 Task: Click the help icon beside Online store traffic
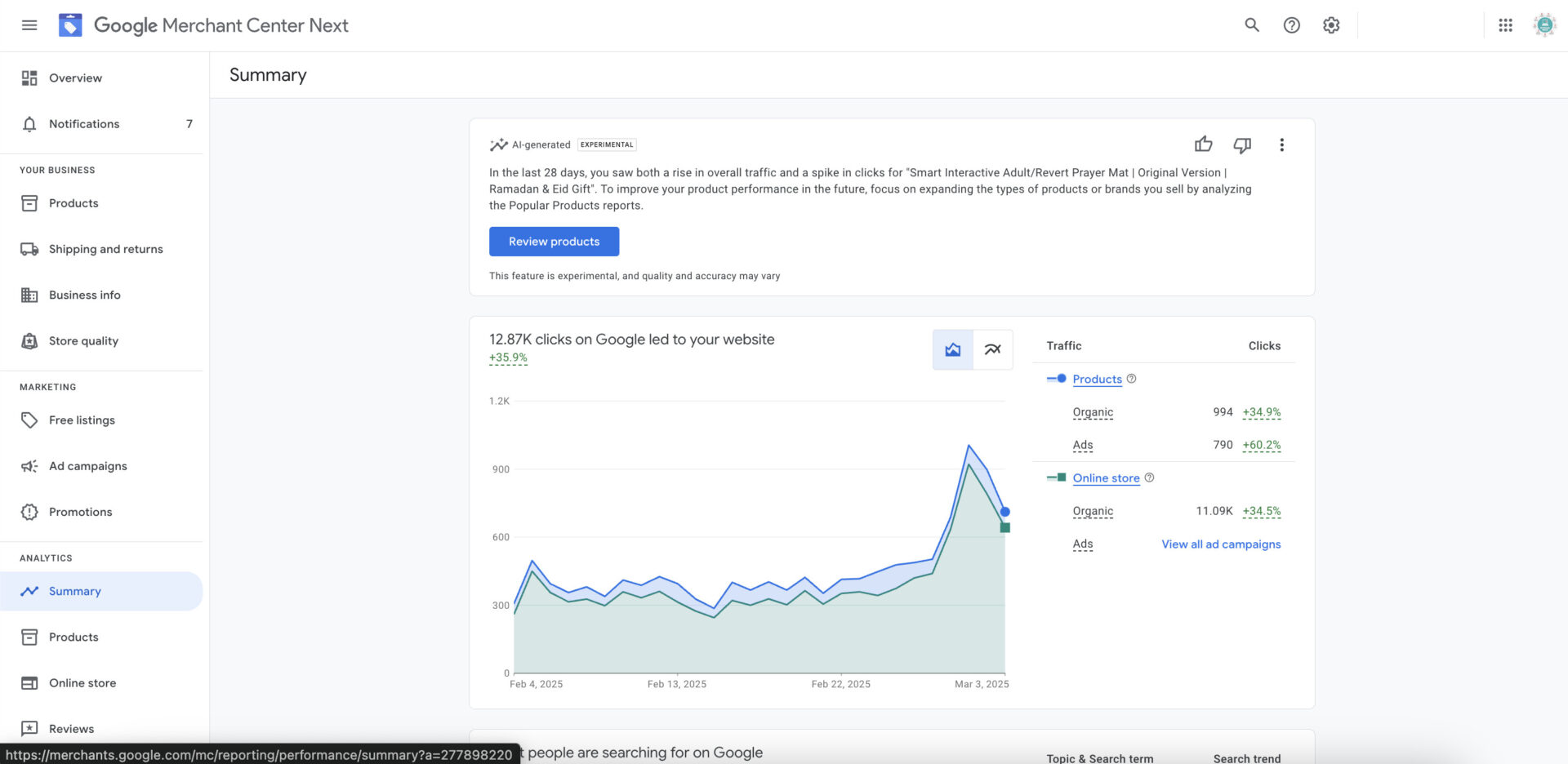pos(1149,477)
